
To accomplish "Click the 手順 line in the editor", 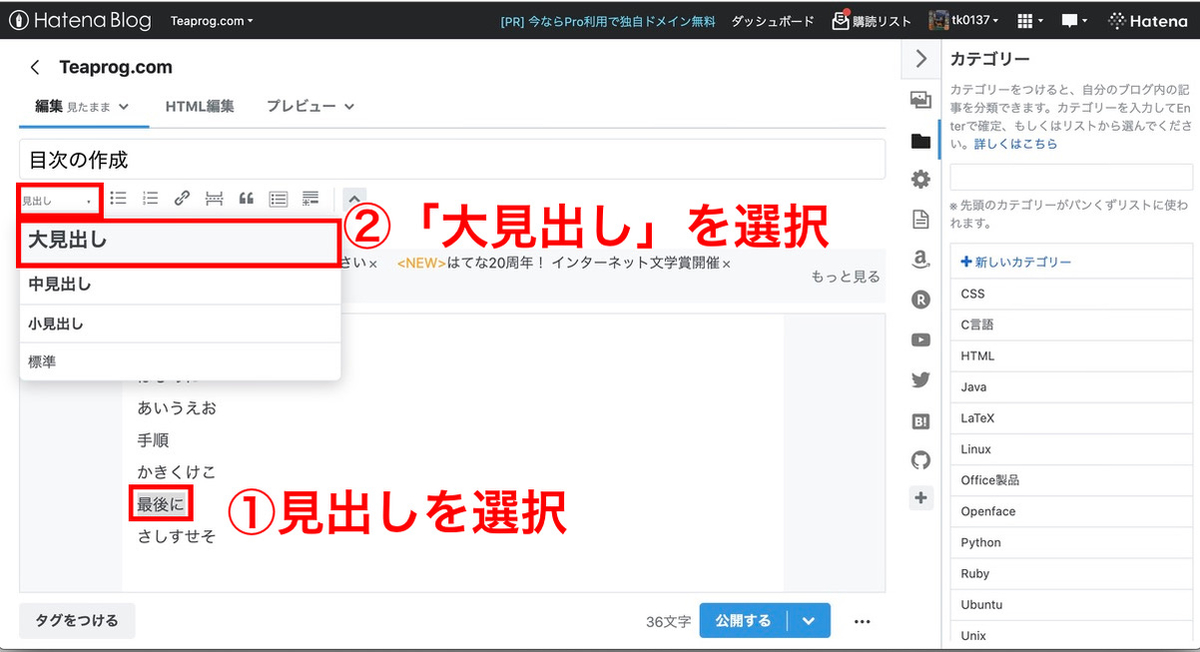I will point(153,439).
